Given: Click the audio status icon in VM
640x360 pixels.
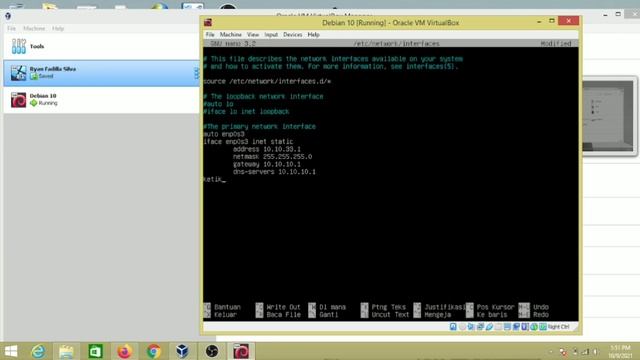Looking at the screenshot, I should [471, 327].
